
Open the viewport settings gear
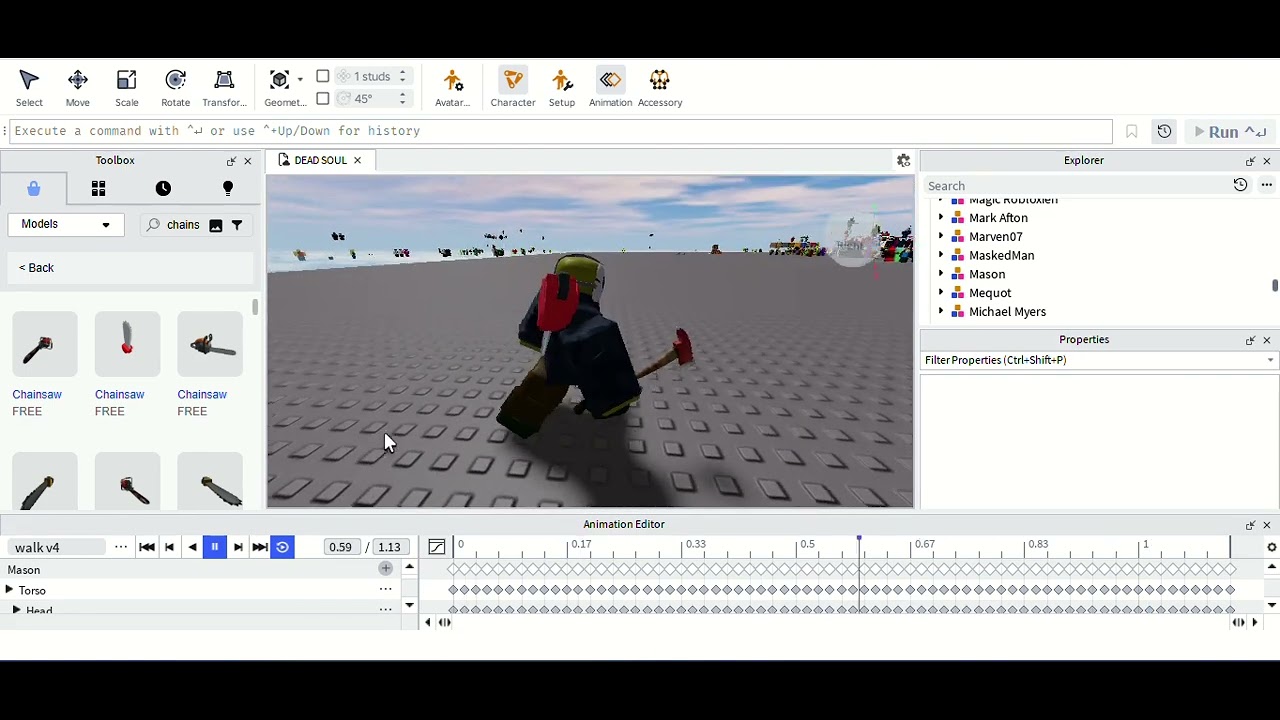903,160
